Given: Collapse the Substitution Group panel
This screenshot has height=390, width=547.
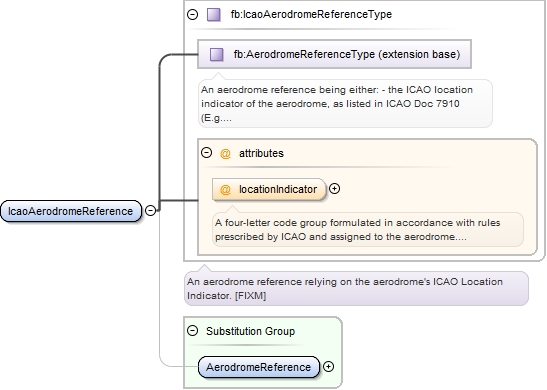Looking at the screenshot, I should (x=193, y=330).
